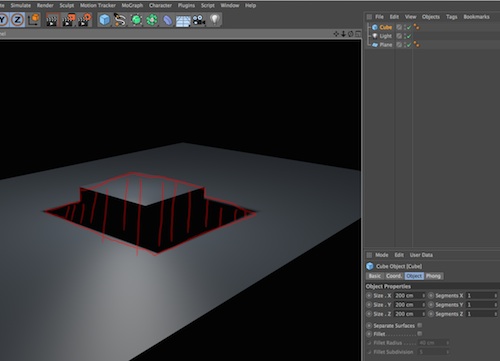Open the MoGraph menu

pyautogui.click(x=132, y=5)
